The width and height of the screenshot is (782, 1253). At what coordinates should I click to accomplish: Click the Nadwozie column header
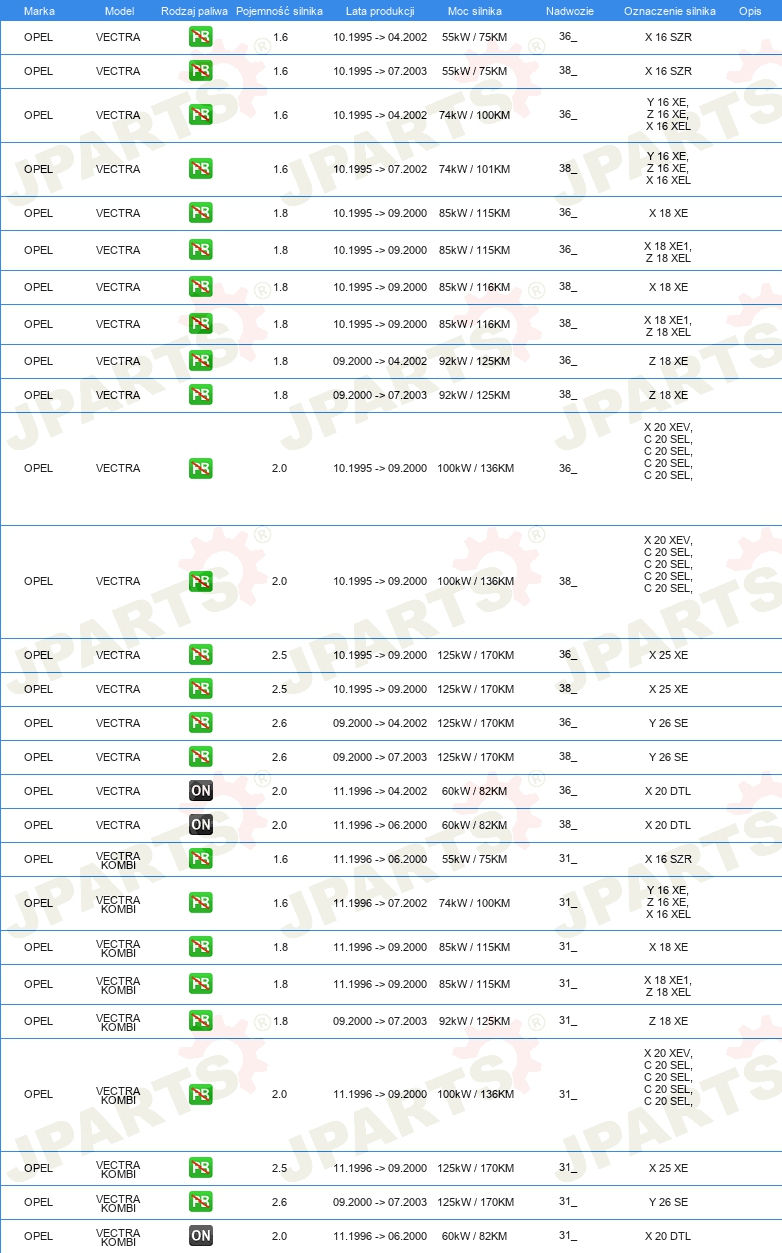coord(569,10)
